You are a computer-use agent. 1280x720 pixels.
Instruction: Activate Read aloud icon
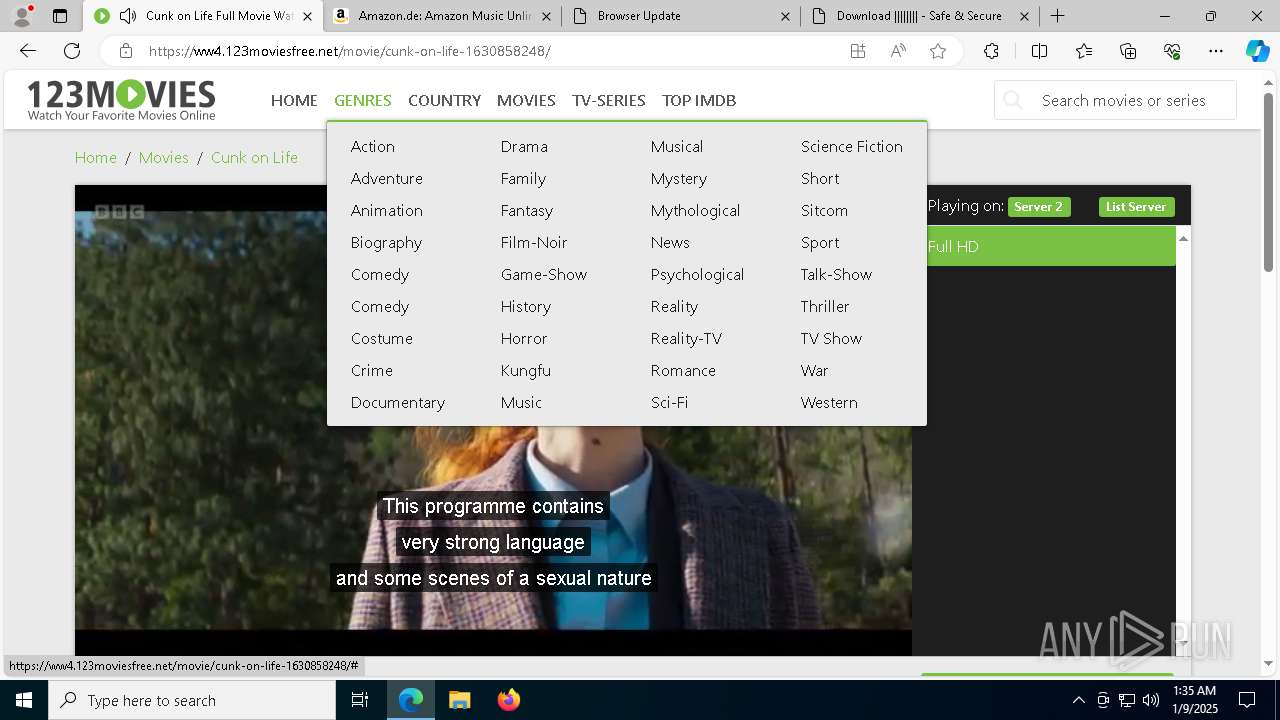(898, 51)
